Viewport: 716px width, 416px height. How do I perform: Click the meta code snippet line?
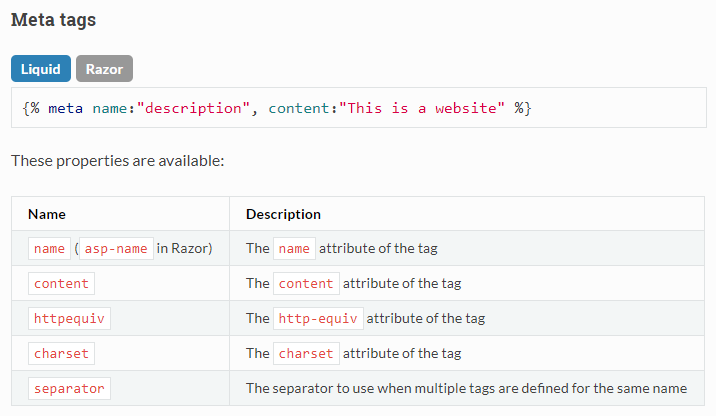277,108
